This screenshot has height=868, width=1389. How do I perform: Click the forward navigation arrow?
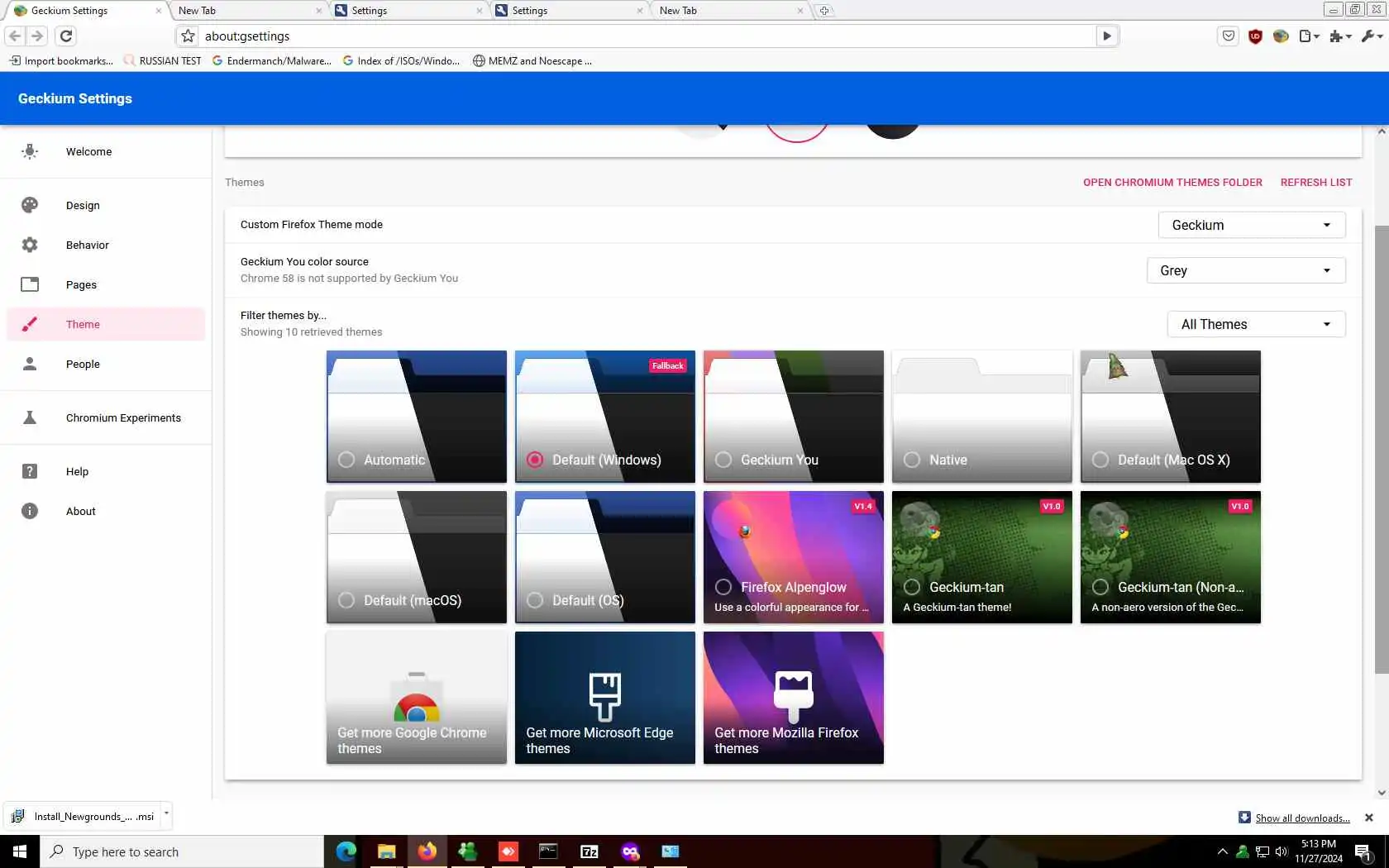tap(36, 36)
